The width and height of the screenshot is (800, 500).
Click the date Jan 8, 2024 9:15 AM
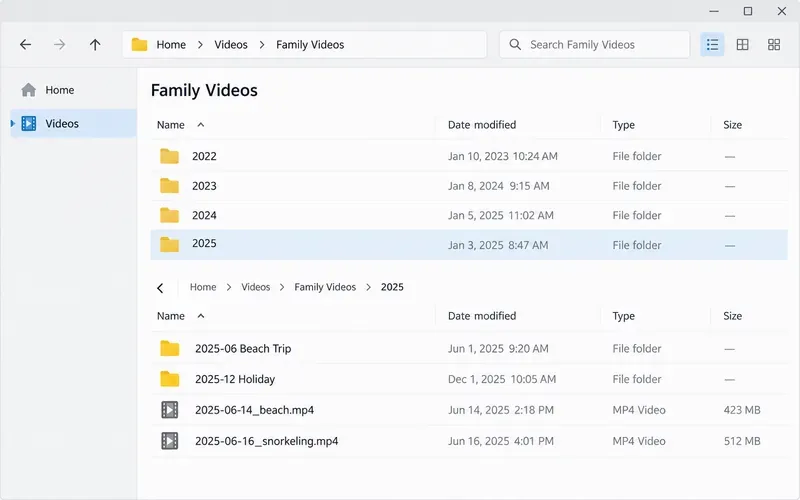(x=498, y=186)
